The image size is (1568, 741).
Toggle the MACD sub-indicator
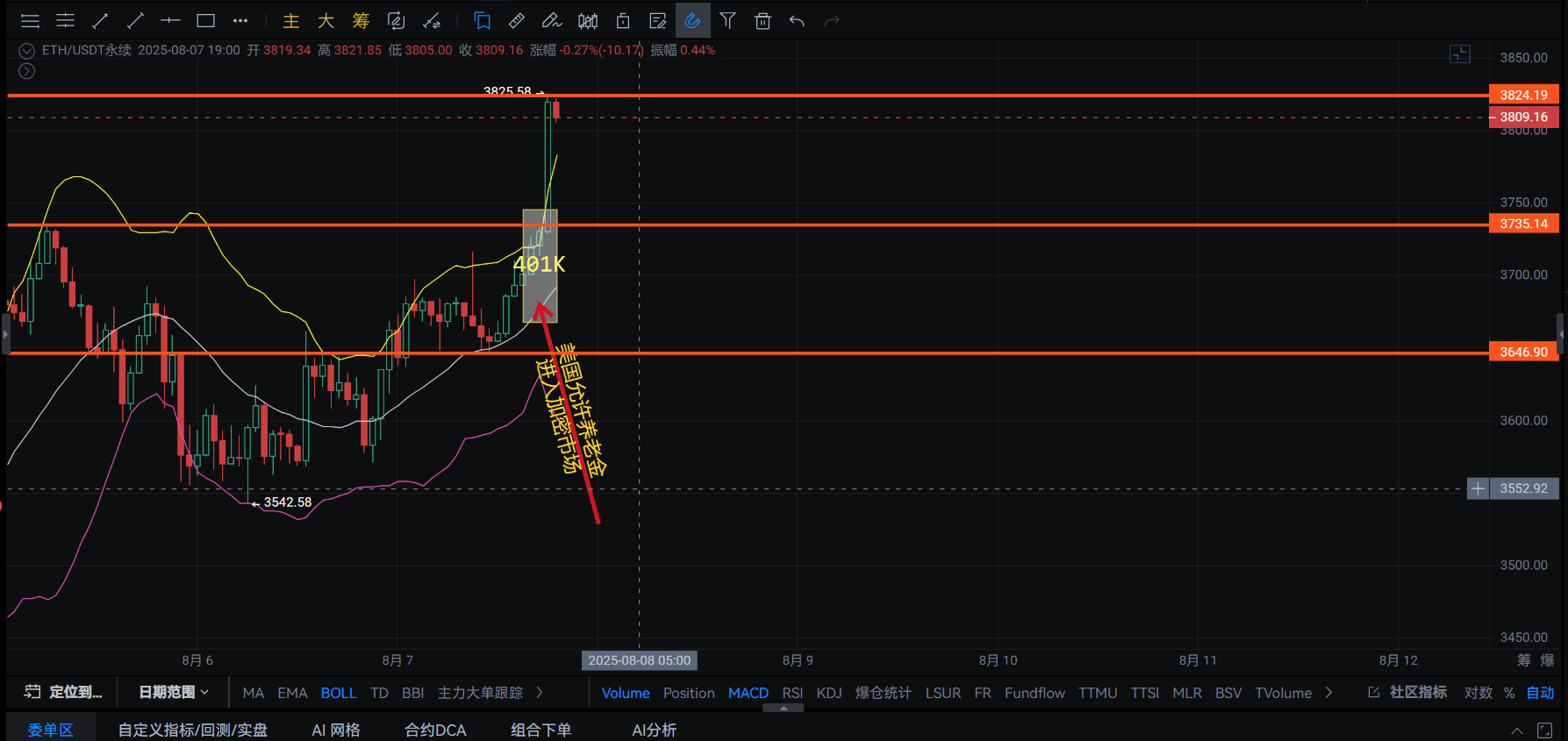748,693
